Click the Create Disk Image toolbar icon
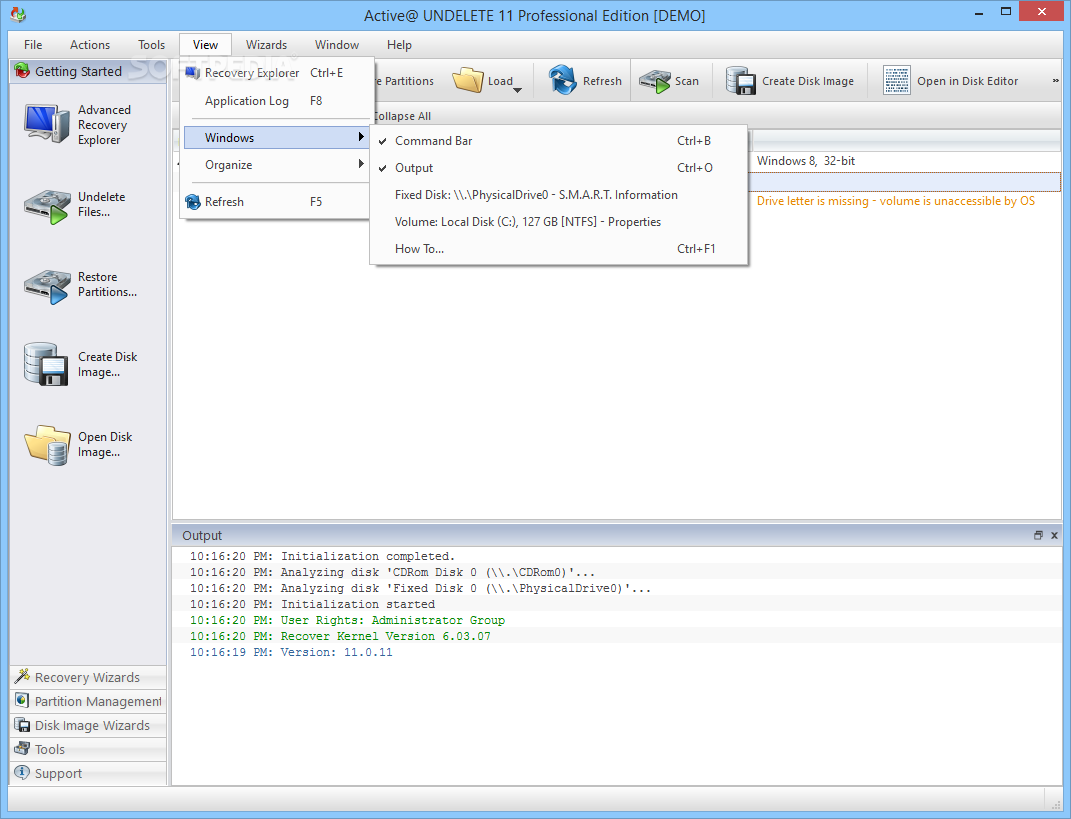 (x=740, y=81)
